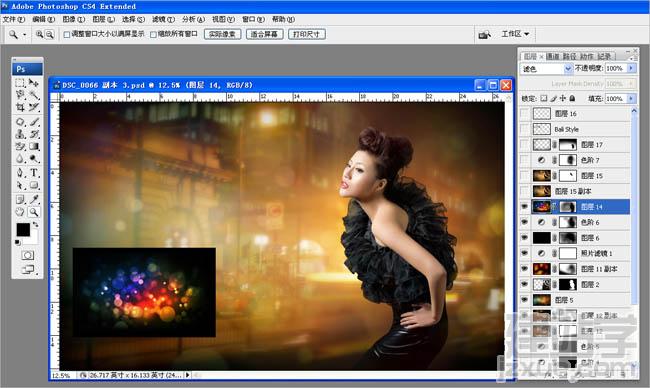
Task: Show the Bali Style layer
Action: 525,129
